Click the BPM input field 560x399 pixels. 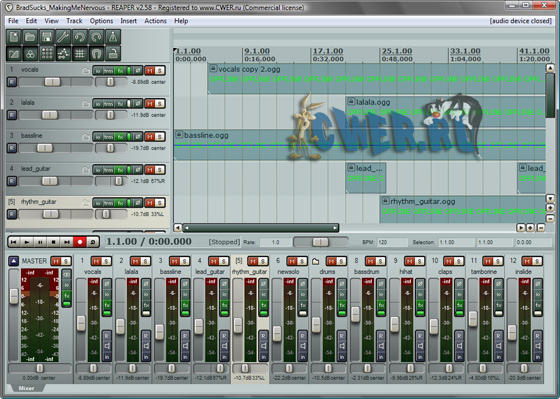coord(392,242)
